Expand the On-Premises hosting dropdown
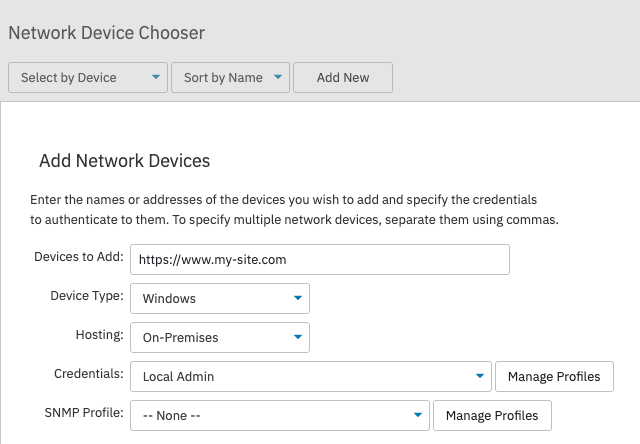The height and width of the screenshot is (444, 640). coord(220,337)
